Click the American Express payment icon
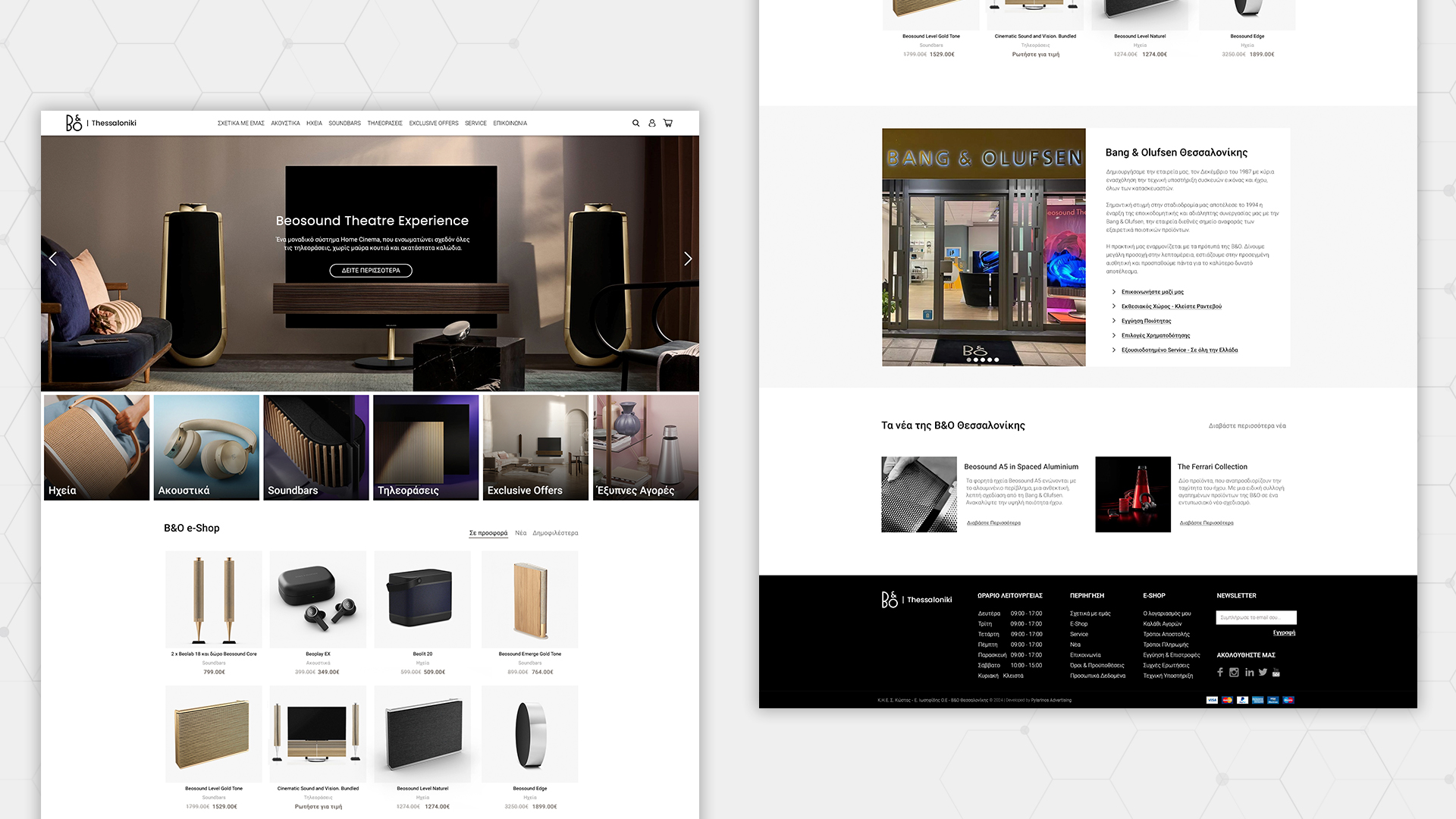The height and width of the screenshot is (819, 1456). pyautogui.click(x=1258, y=700)
